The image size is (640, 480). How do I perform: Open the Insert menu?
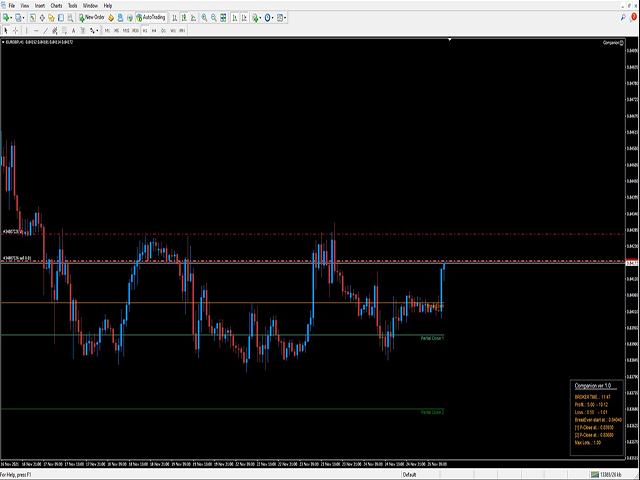pyautogui.click(x=40, y=6)
